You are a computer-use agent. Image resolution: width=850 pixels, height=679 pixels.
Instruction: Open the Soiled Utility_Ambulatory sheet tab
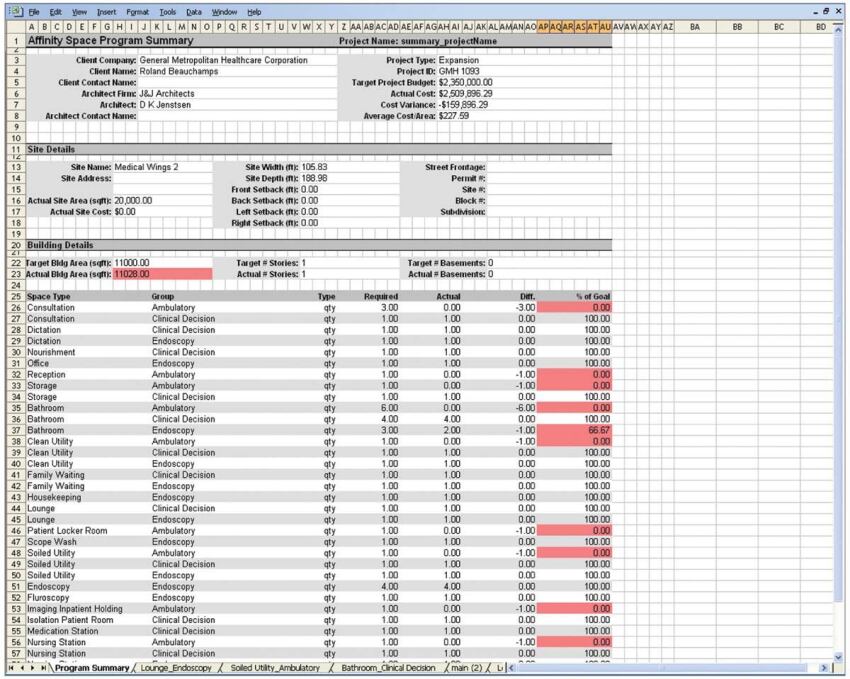(275, 668)
